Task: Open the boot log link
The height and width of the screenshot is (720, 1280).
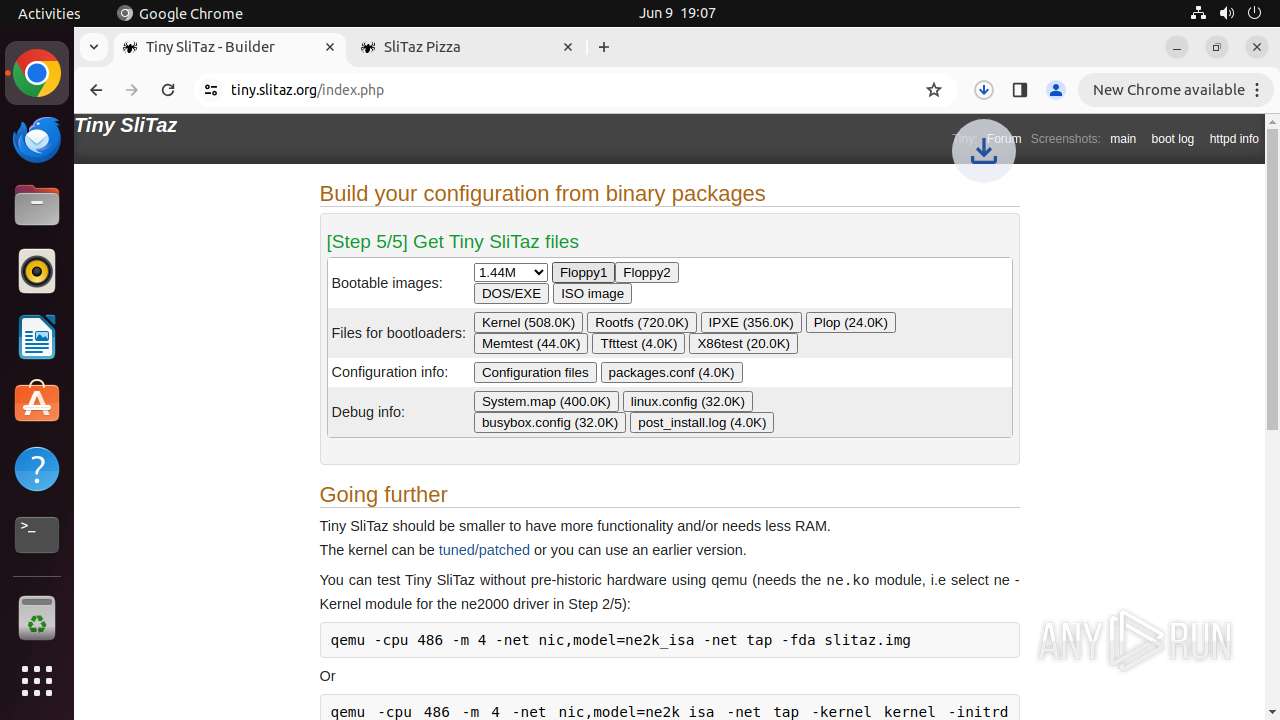Action: tap(1172, 139)
